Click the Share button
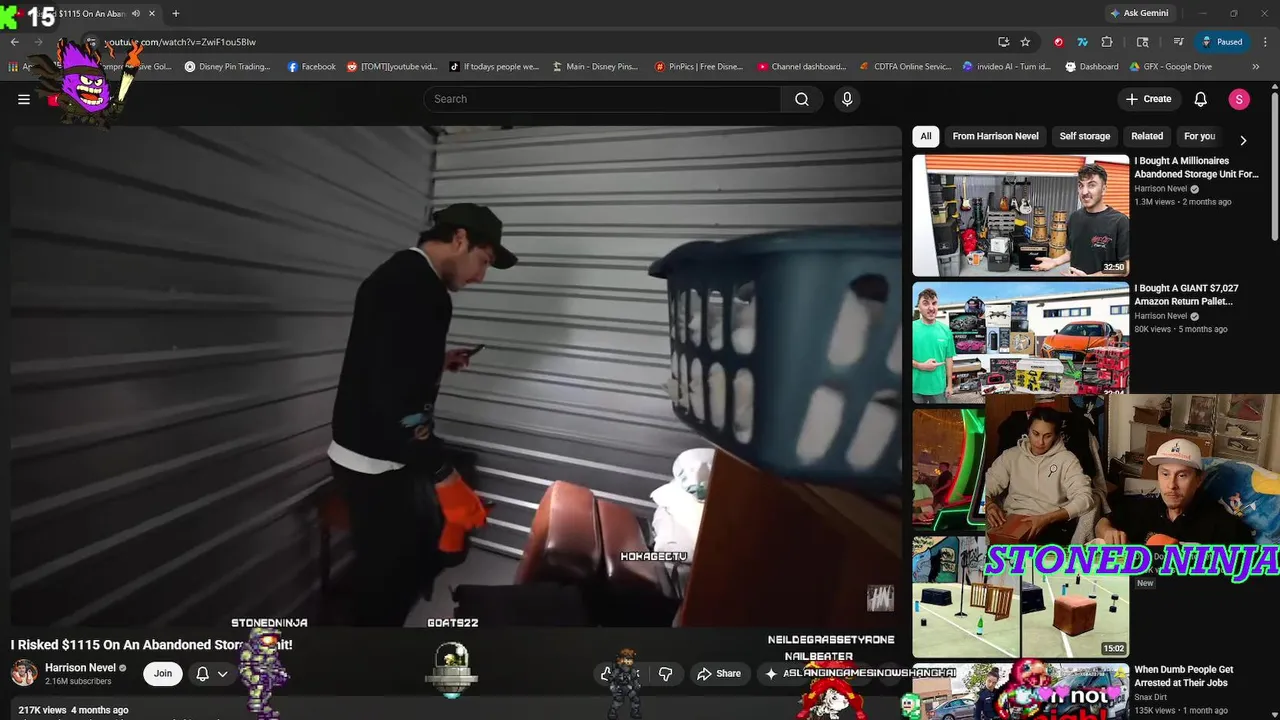1280x720 pixels. 719,673
